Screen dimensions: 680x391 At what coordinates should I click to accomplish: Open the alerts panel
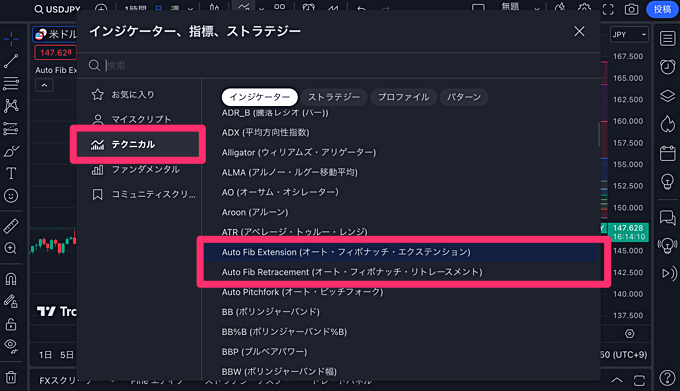click(667, 67)
